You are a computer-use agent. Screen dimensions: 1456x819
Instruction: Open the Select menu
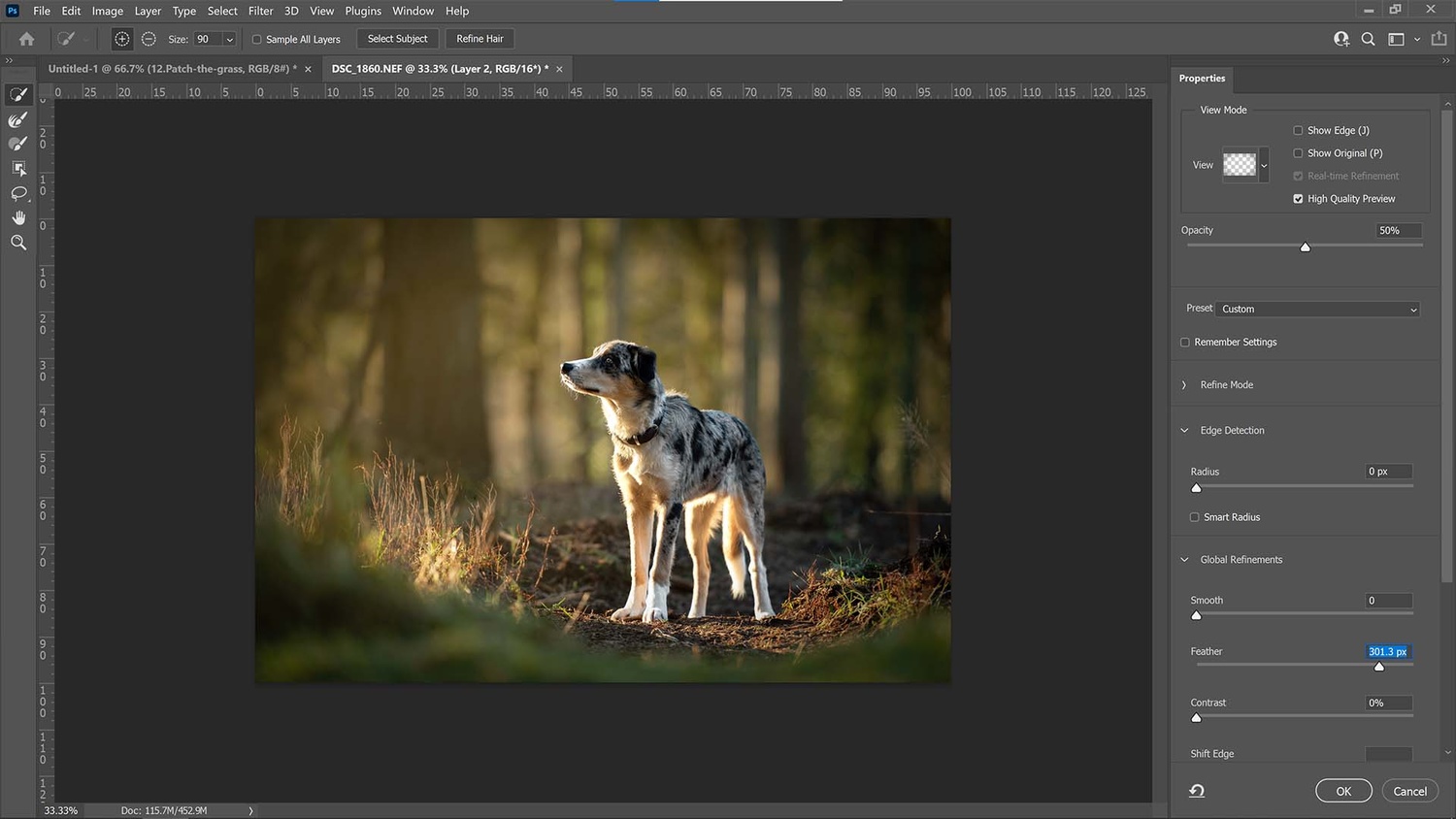point(222,11)
